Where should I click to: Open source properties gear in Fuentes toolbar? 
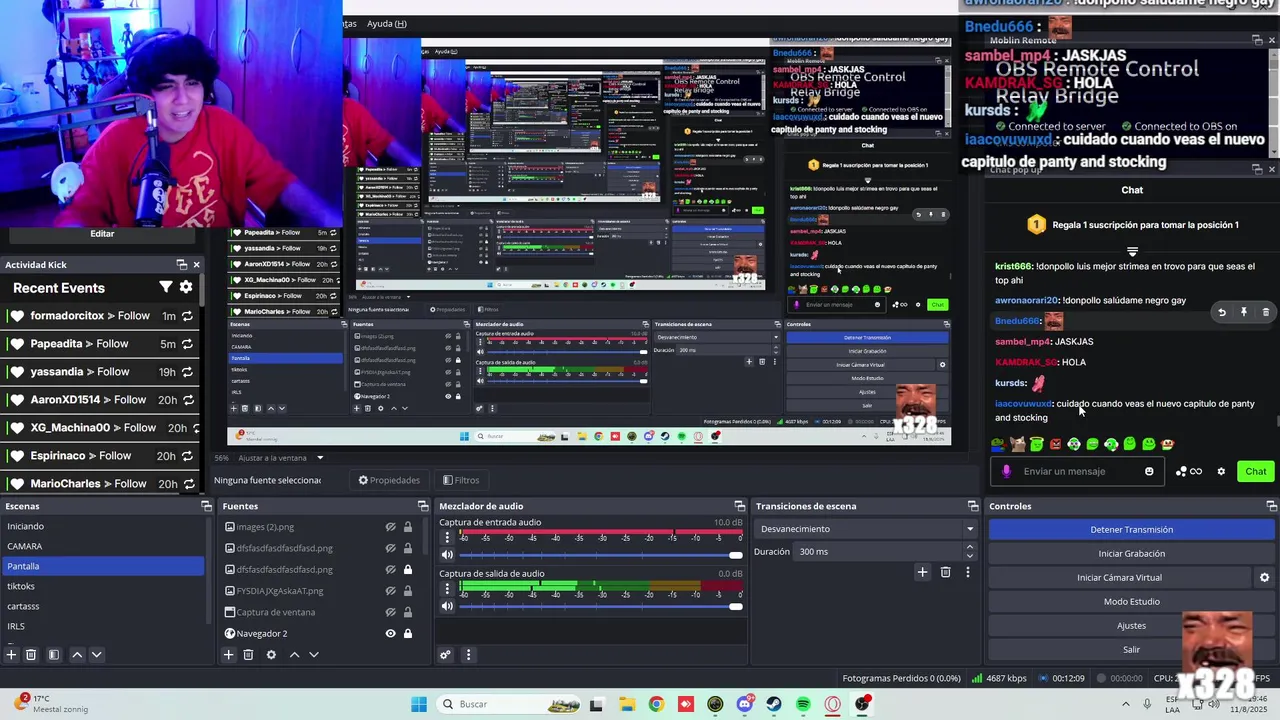[x=271, y=655]
